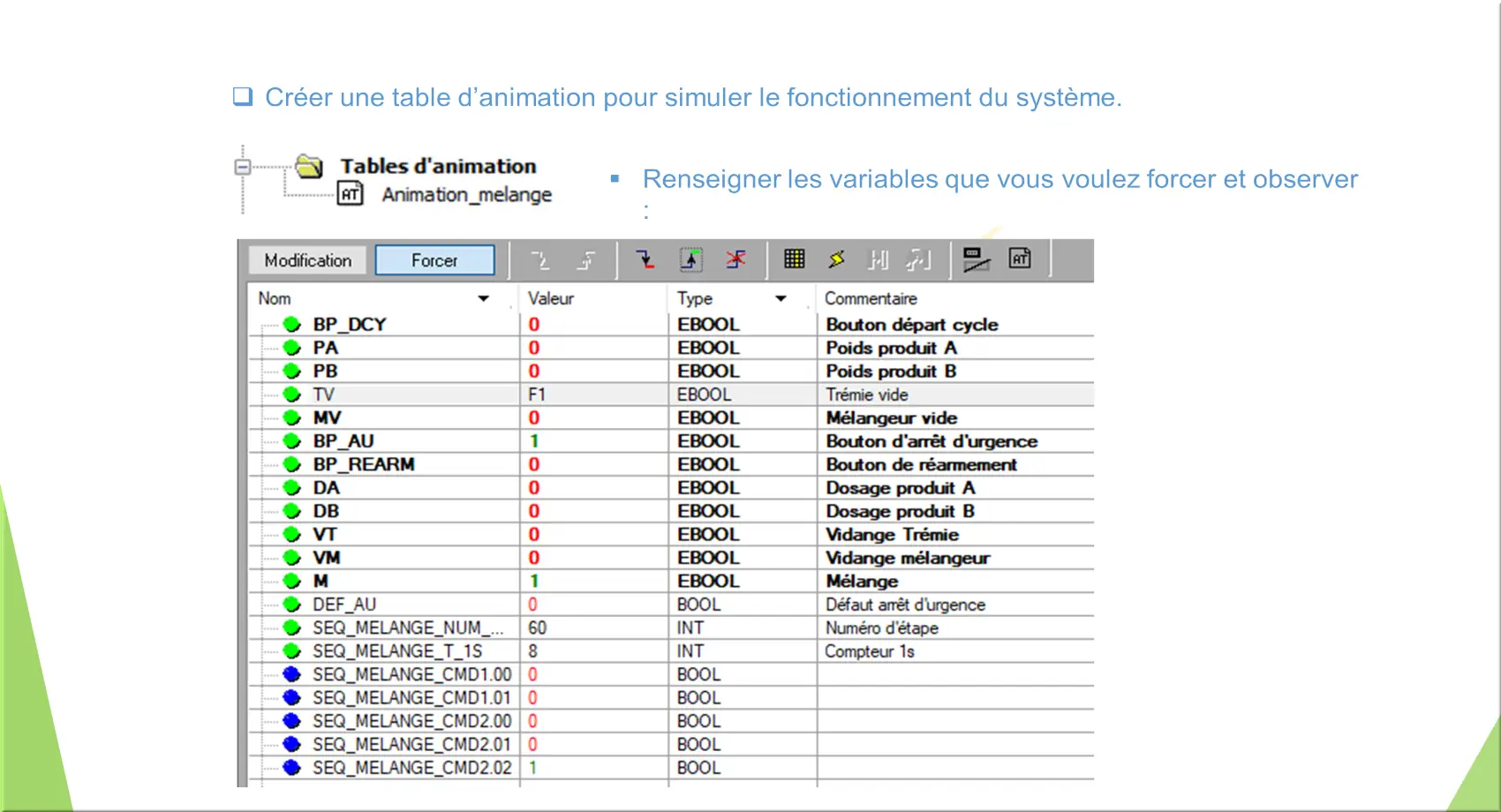Click blue icon of SEQ_MELANGE_CMD2.01 row
The image size is (1501, 812).
[292, 744]
